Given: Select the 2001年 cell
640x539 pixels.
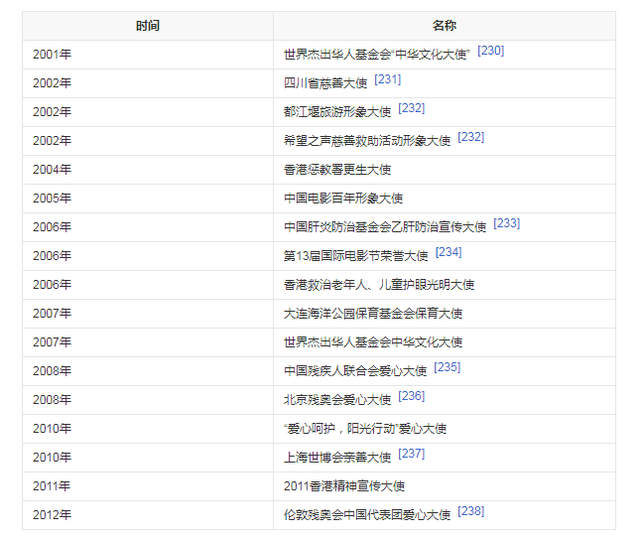Looking at the screenshot, I should point(52,54).
